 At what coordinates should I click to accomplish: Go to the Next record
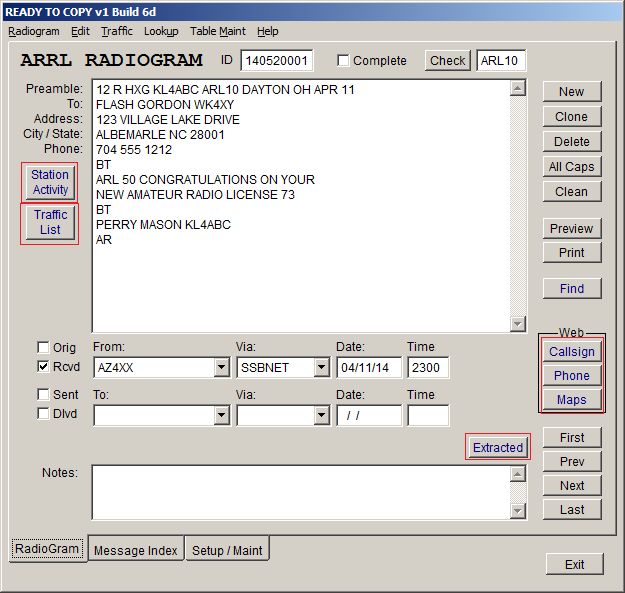(x=572, y=485)
